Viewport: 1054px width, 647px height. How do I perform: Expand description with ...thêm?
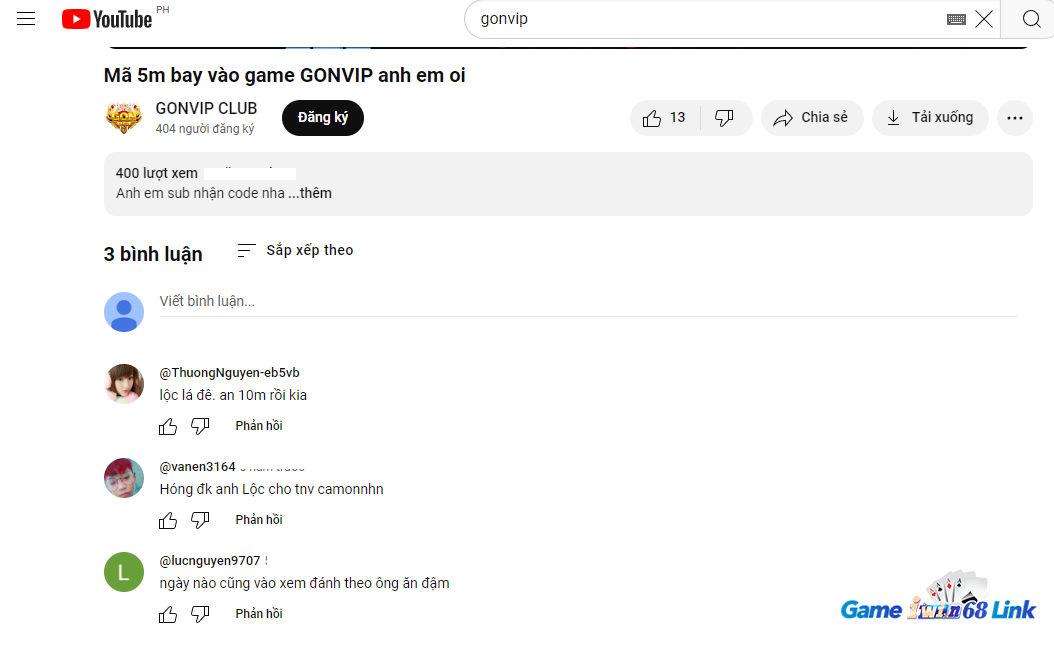tap(310, 193)
